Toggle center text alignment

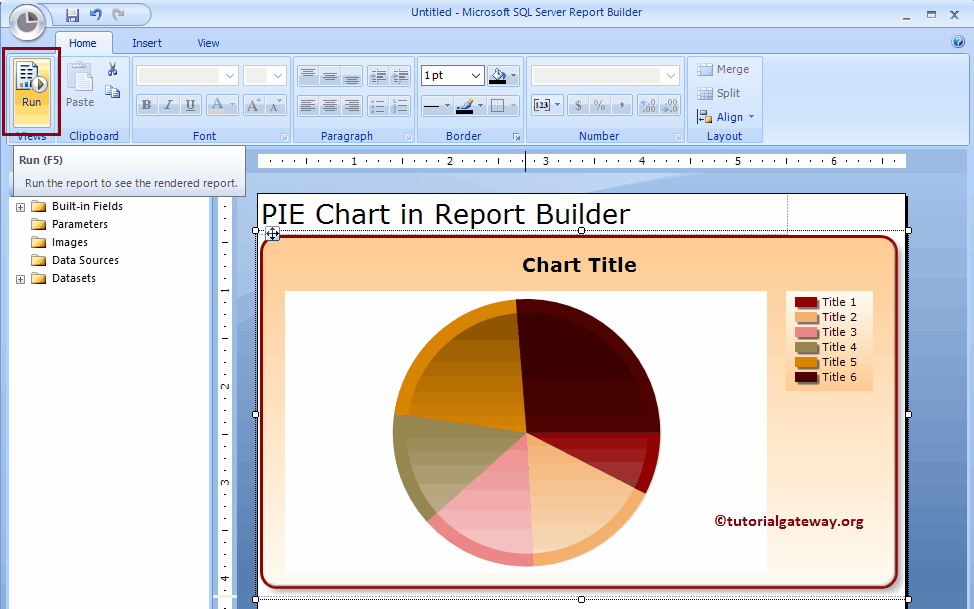point(330,106)
